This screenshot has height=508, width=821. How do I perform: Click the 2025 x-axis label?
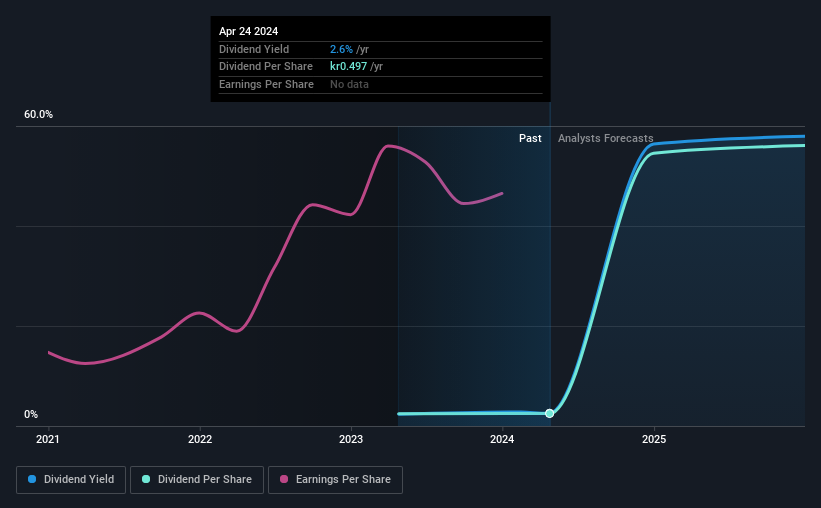click(654, 439)
